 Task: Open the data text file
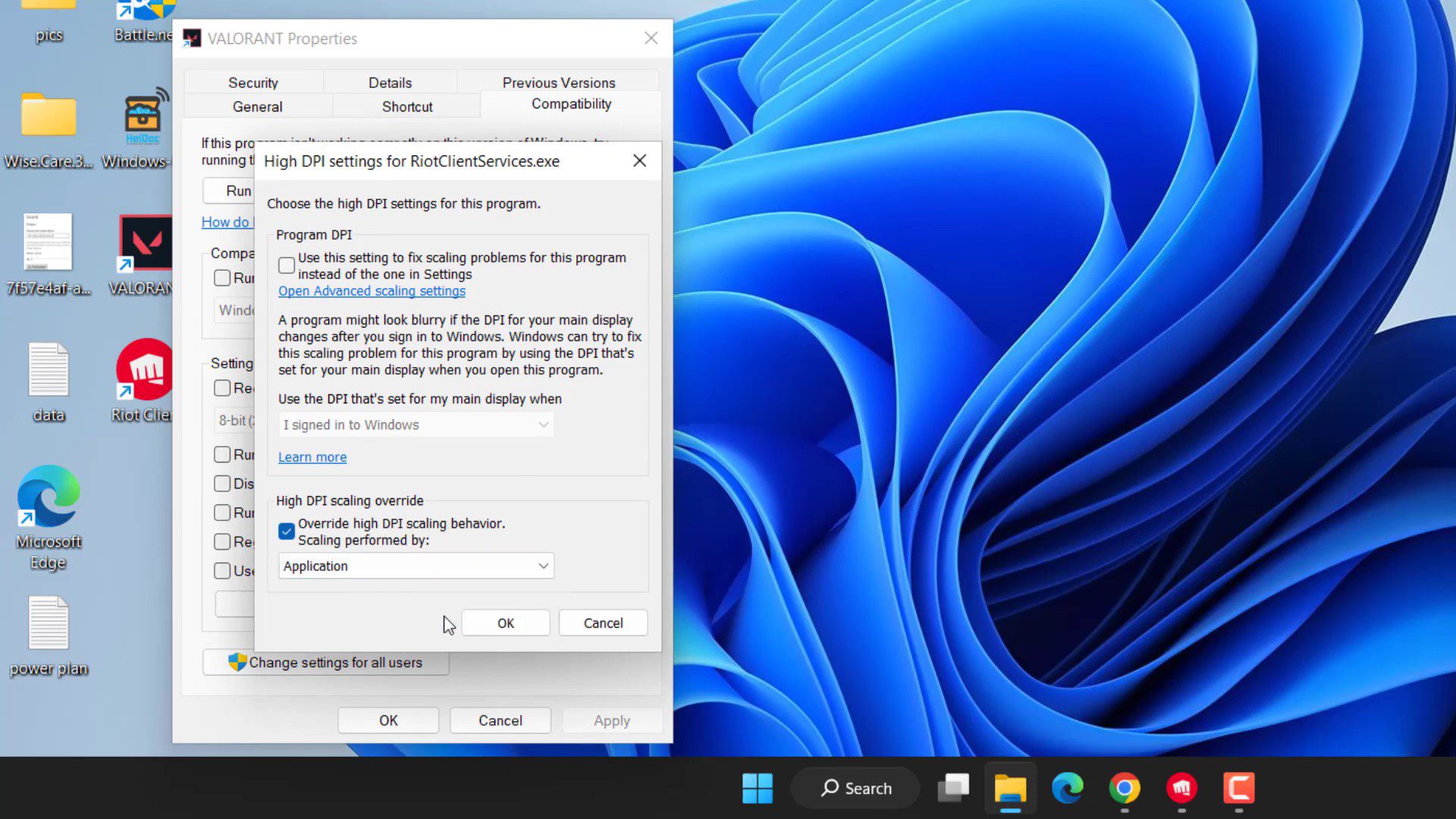(x=49, y=382)
